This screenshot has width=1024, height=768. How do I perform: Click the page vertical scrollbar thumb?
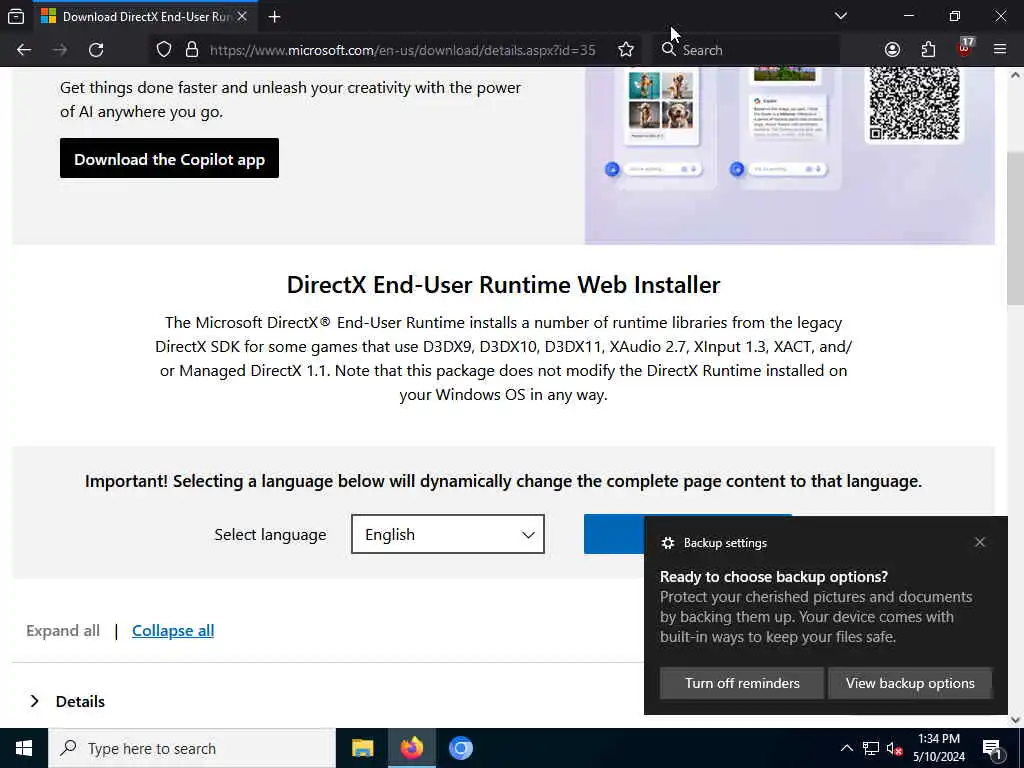(1016, 229)
